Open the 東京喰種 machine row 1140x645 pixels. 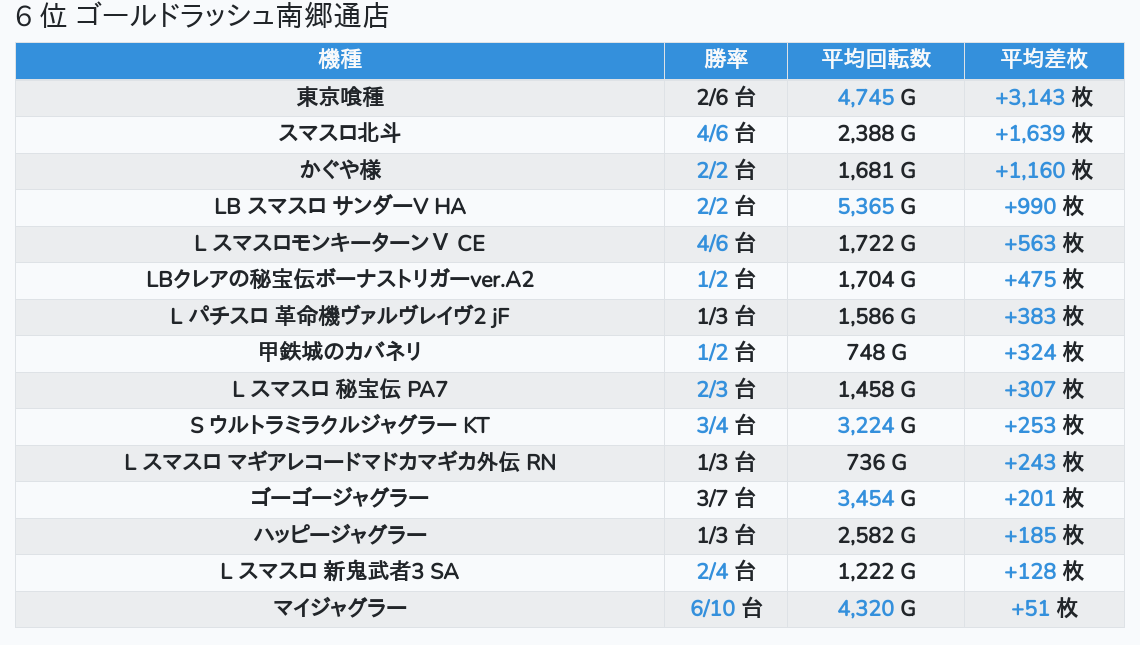[x=340, y=97]
